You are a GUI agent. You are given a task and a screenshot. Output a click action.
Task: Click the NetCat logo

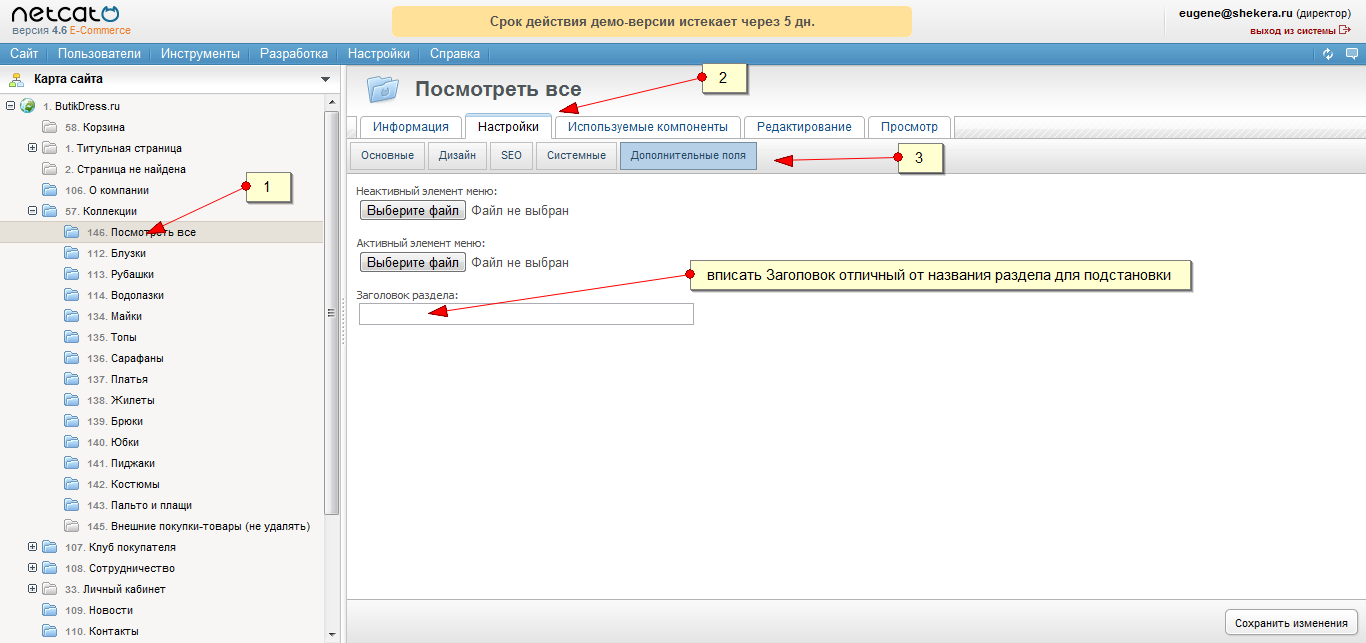pos(64,14)
